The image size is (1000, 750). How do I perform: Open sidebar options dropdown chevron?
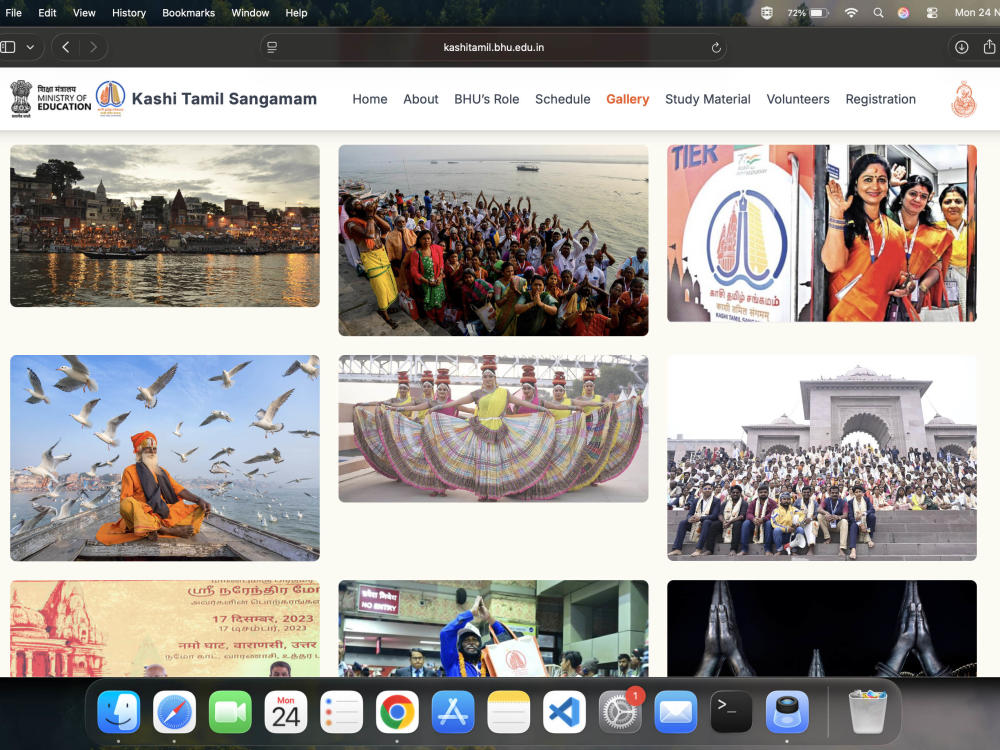[30, 47]
